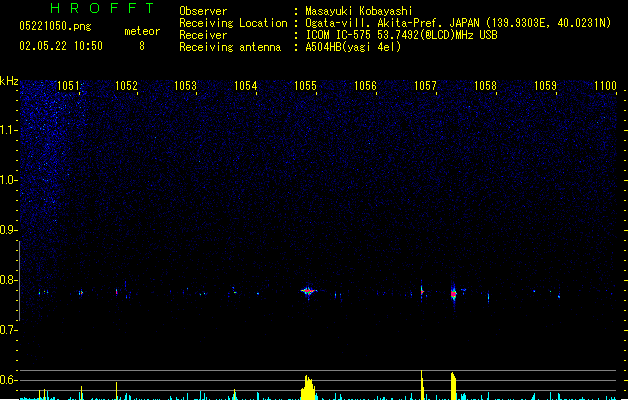Click the 0.6 kHz frequency tick label
This screenshot has width=629, height=400.
(x=8, y=380)
